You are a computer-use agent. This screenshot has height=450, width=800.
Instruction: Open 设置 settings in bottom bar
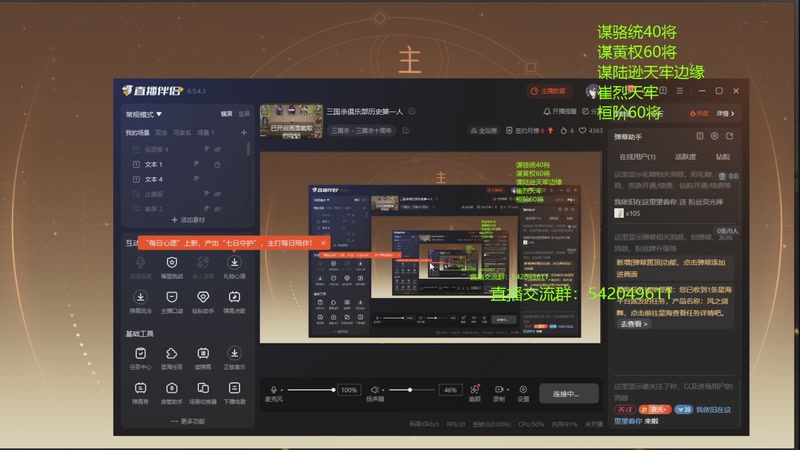523,393
